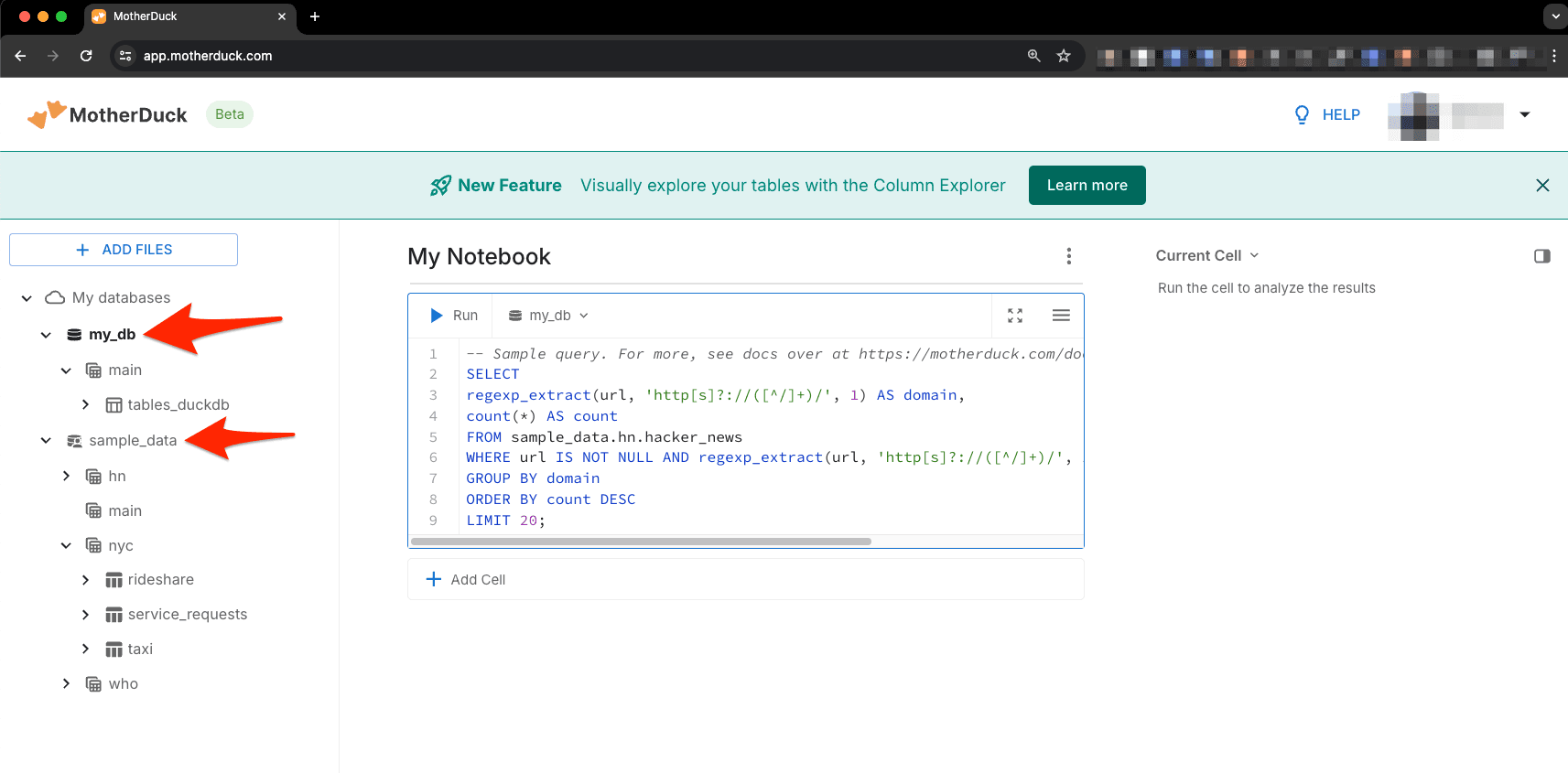The width and height of the screenshot is (1568, 773).
Task: Click the nyc schema icon
Action: pos(93,545)
